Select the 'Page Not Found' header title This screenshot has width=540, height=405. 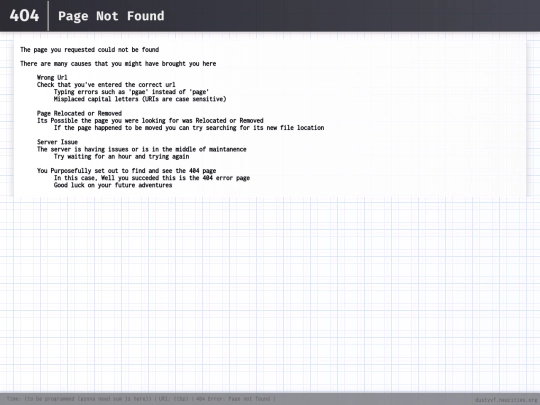[x=111, y=16]
